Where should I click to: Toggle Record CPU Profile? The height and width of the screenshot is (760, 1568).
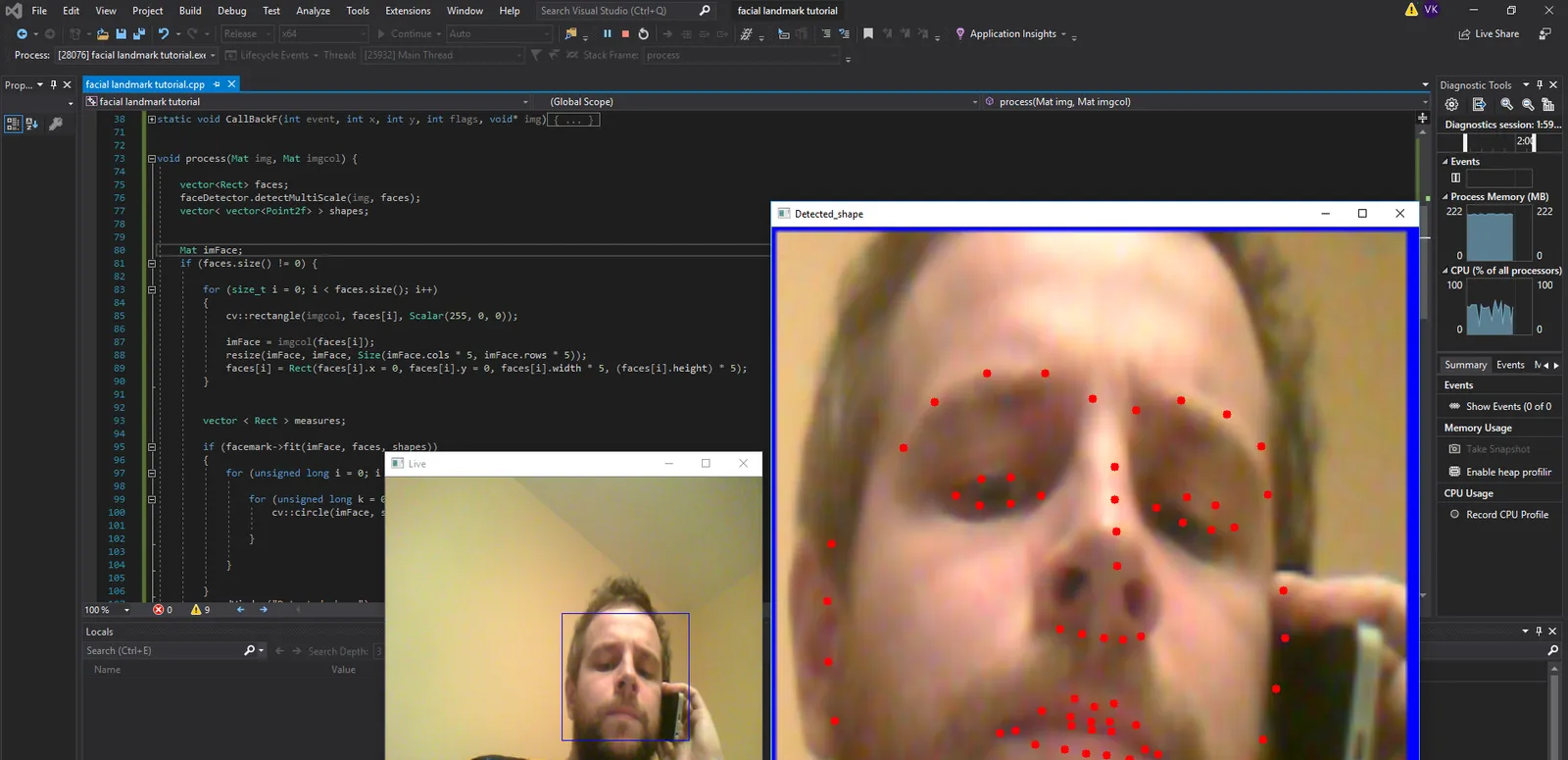1498,514
